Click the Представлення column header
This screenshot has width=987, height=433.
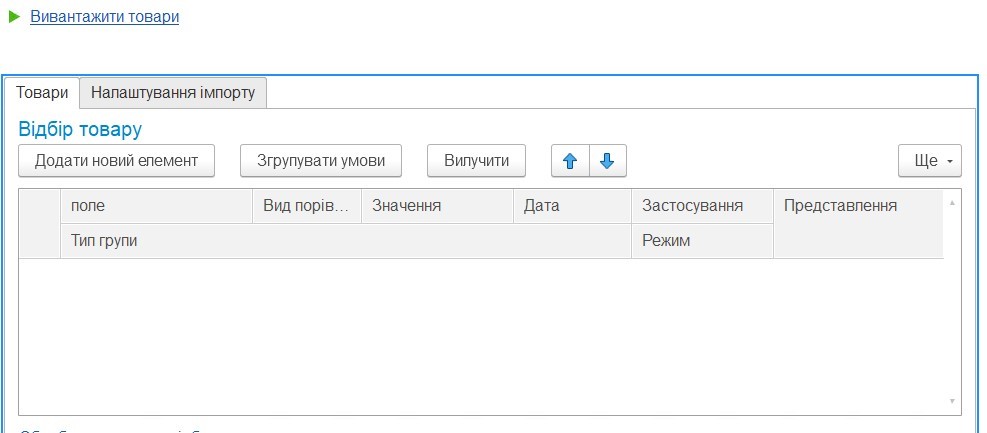point(859,223)
